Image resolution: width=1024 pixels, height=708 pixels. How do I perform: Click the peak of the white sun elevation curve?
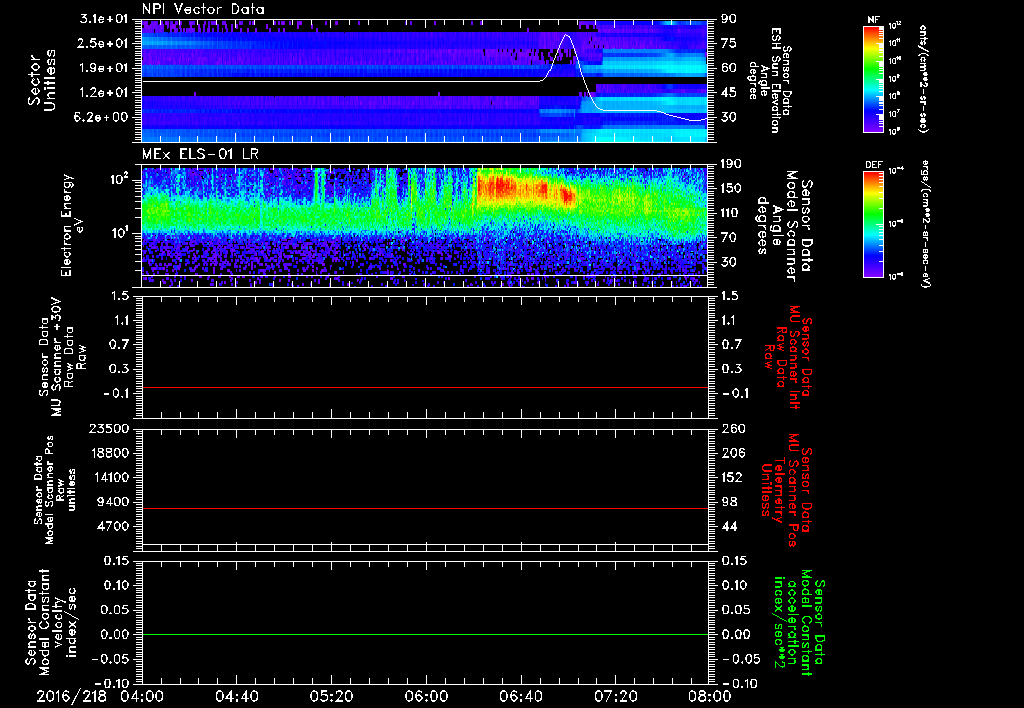tap(567, 36)
